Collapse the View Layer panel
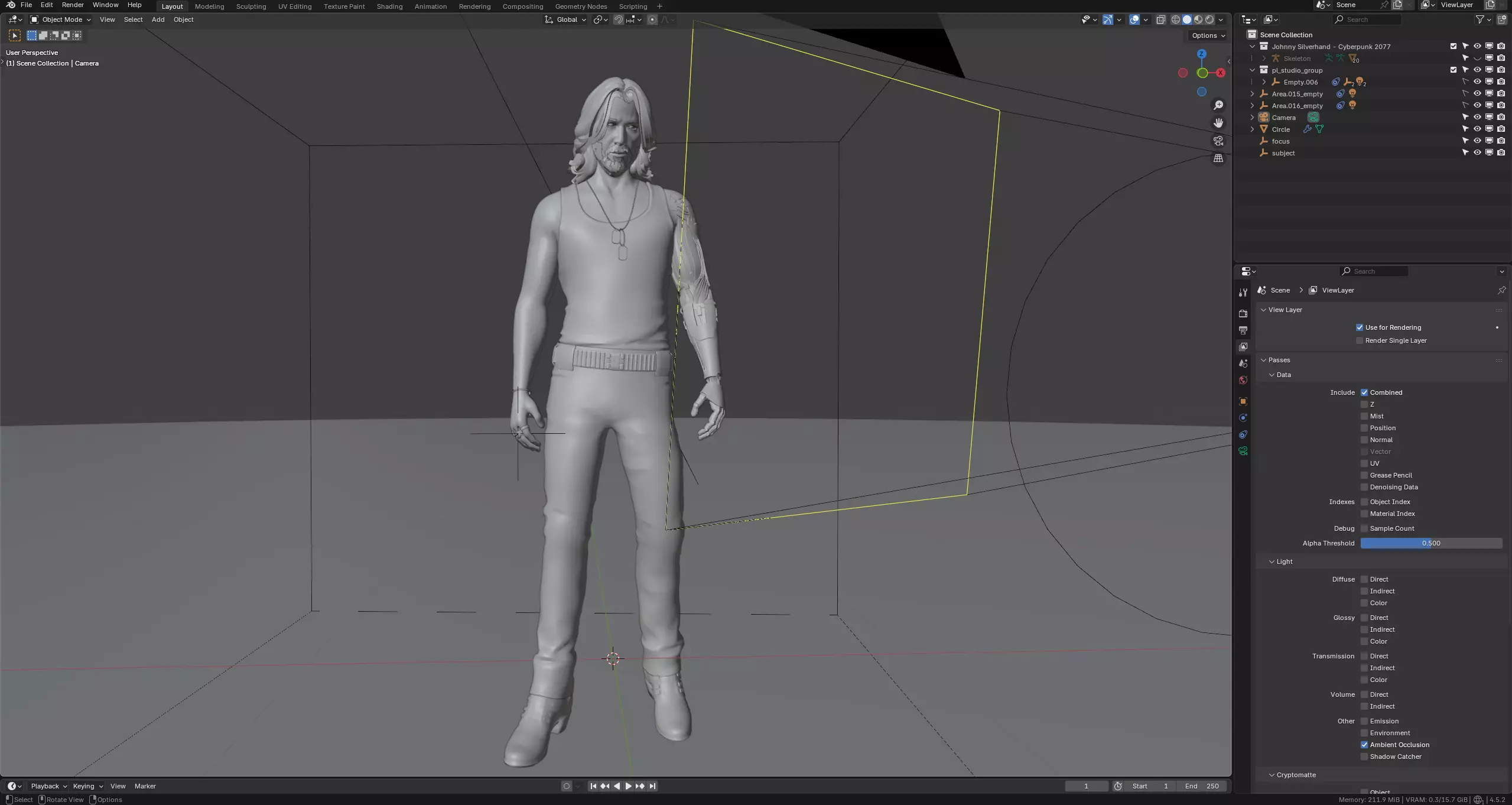 click(x=1263, y=310)
